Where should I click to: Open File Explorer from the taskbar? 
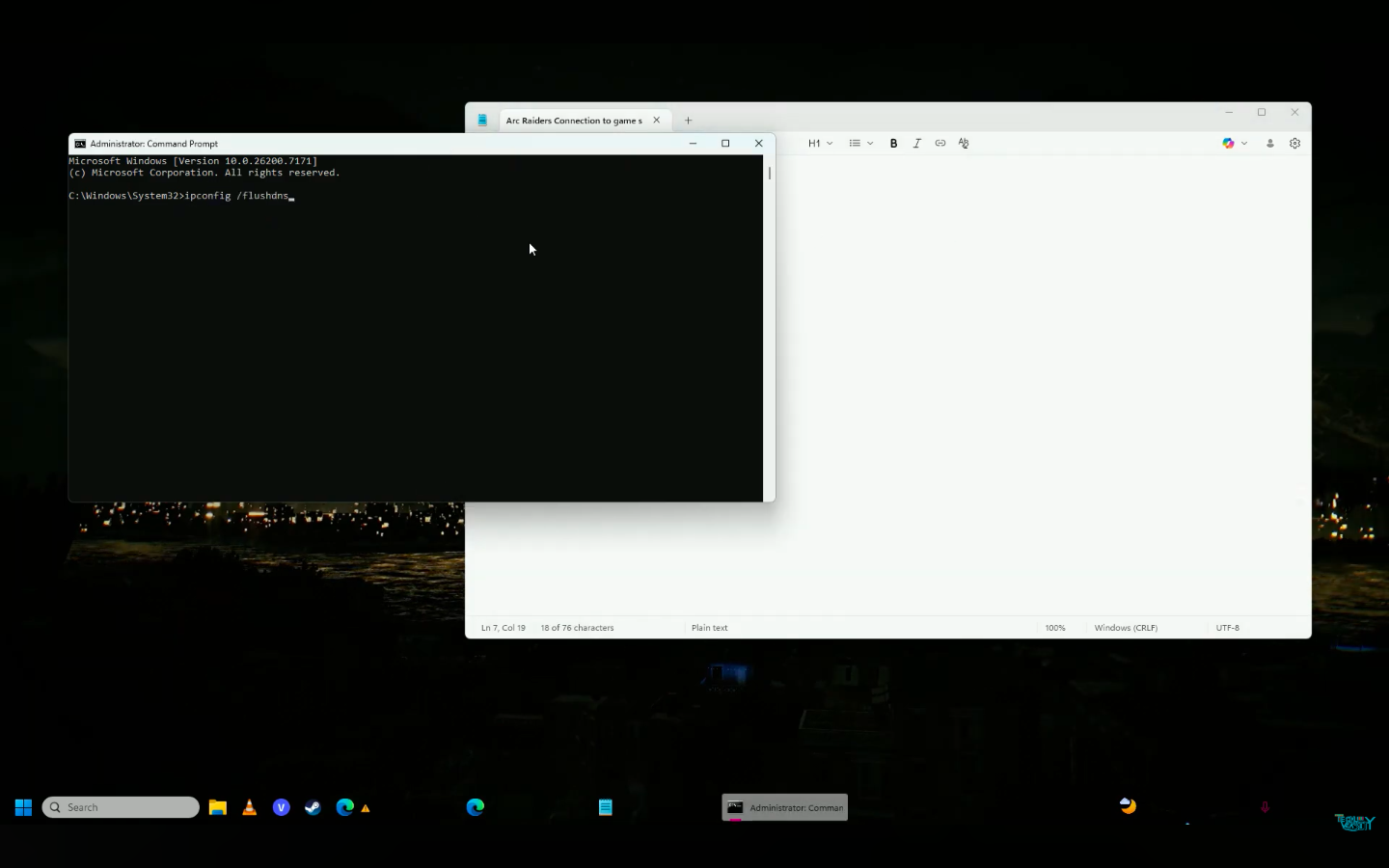[x=218, y=807]
